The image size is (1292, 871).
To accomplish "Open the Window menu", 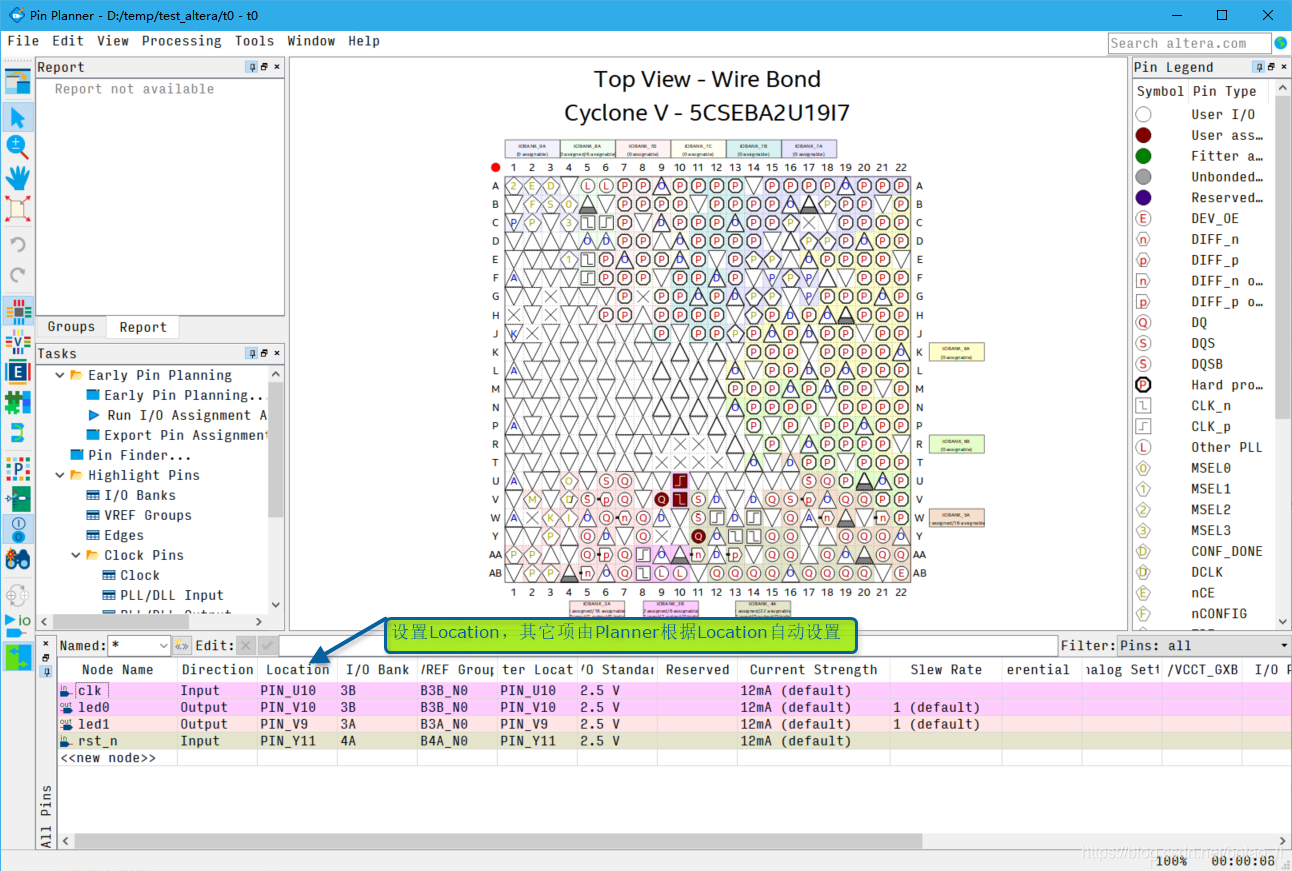I will 311,41.
